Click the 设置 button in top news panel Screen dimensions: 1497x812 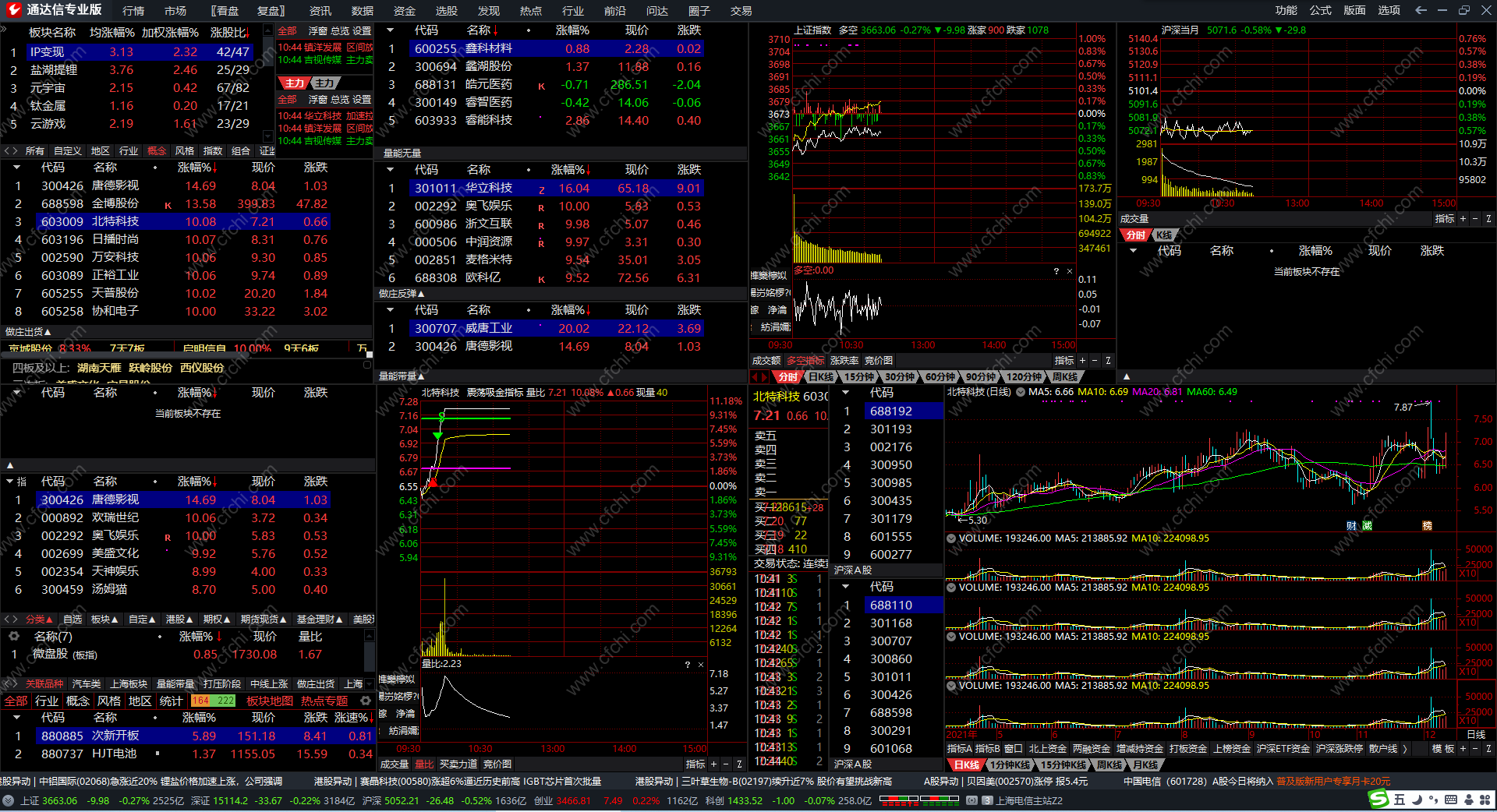(361, 30)
